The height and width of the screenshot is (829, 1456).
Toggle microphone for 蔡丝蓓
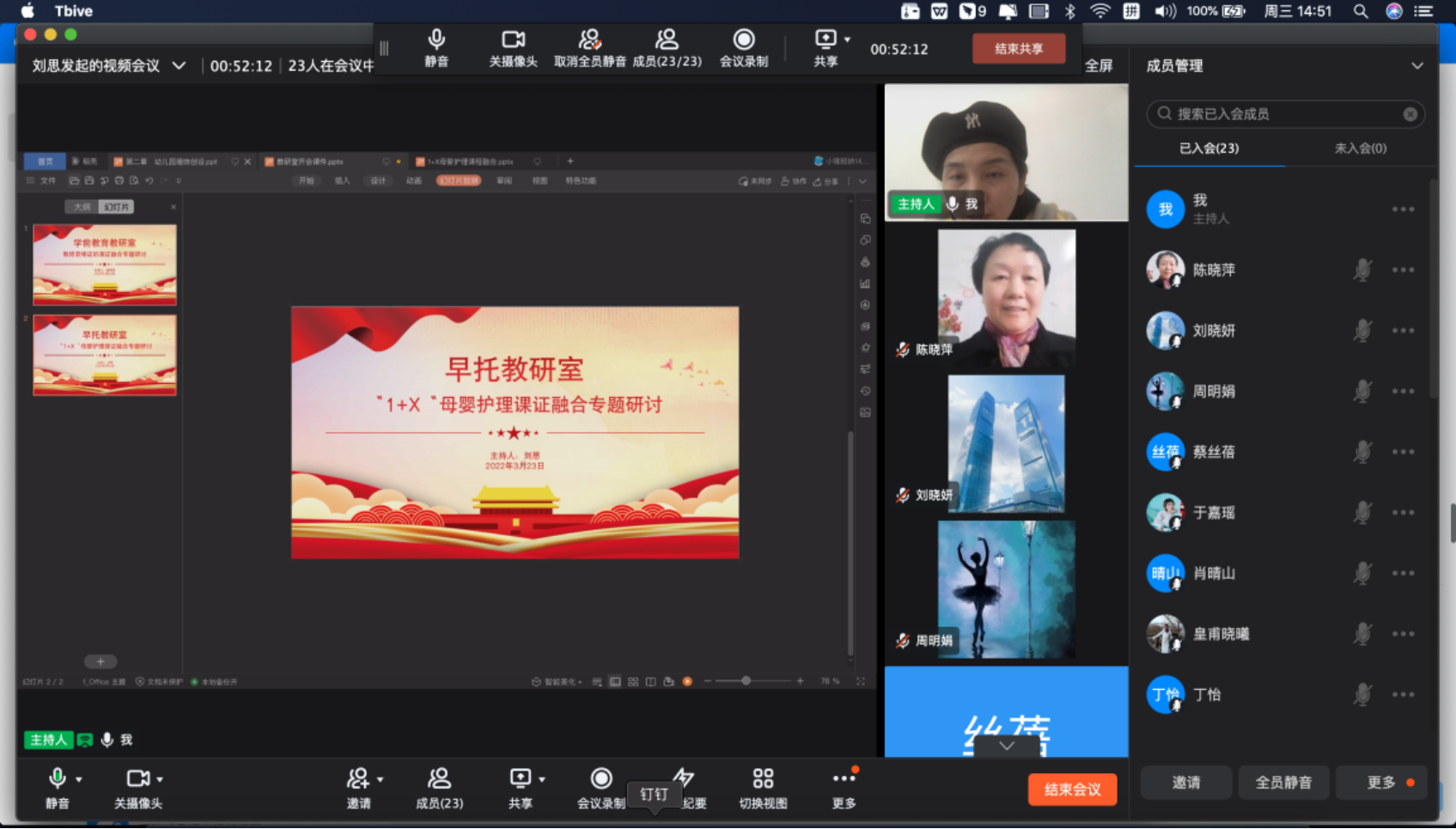pos(1362,452)
